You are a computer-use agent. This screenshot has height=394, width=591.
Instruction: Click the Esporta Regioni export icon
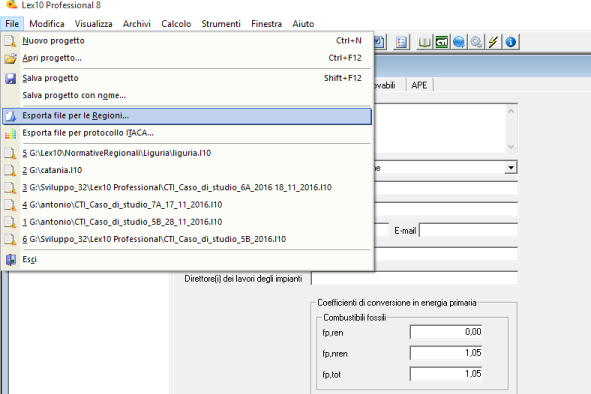(x=11, y=116)
